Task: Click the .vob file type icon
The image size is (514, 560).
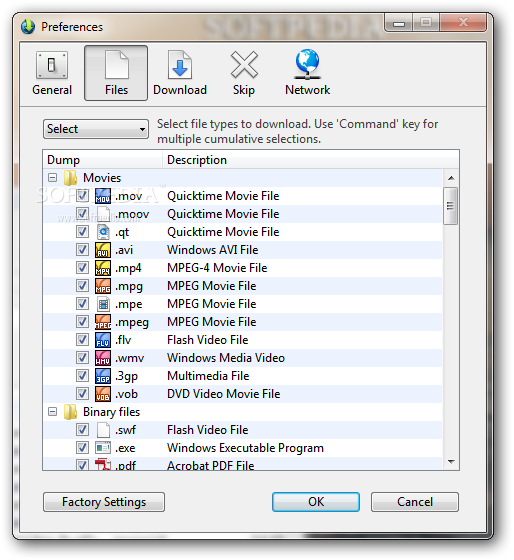Action: pyautogui.click(x=103, y=394)
